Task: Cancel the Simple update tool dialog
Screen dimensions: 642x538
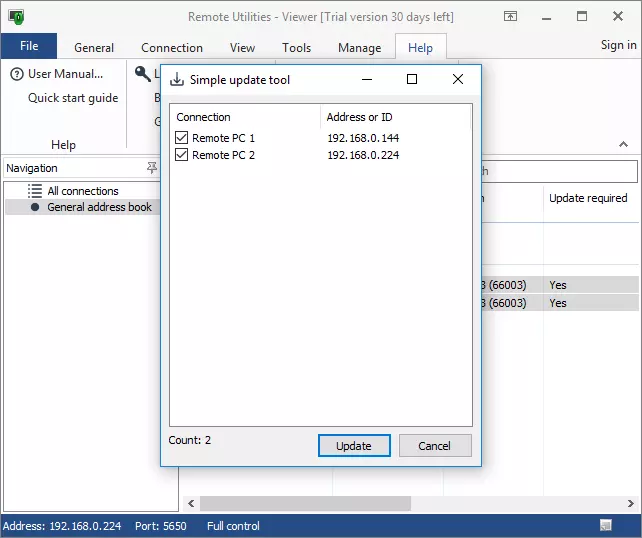Action: pos(435,445)
